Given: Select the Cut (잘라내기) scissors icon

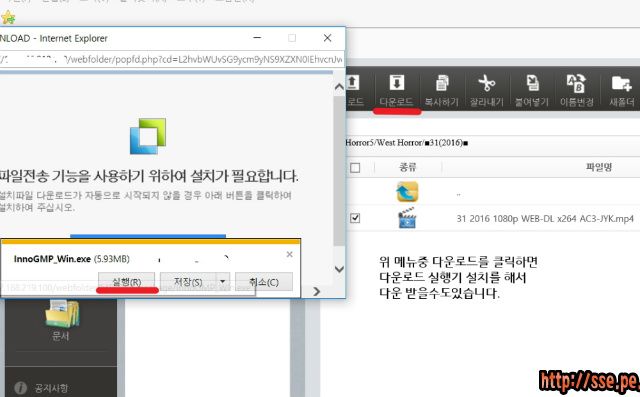Looking at the screenshot, I should (x=487, y=83).
